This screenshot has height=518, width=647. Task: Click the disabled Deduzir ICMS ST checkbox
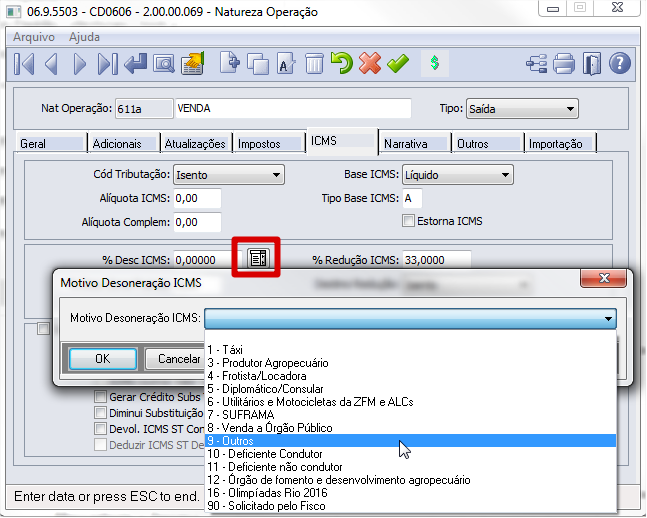coord(100,445)
